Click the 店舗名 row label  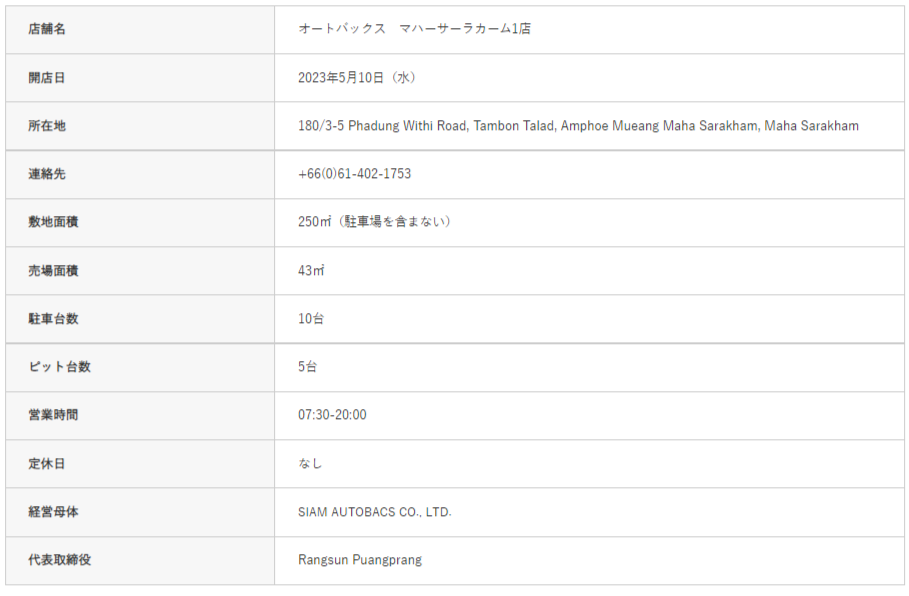click(x=47, y=29)
